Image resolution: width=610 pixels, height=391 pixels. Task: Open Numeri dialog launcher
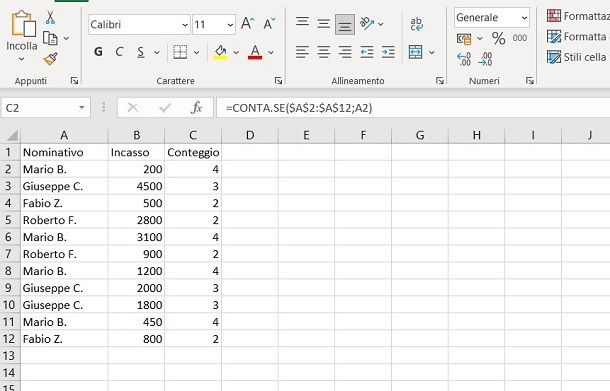[529, 81]
